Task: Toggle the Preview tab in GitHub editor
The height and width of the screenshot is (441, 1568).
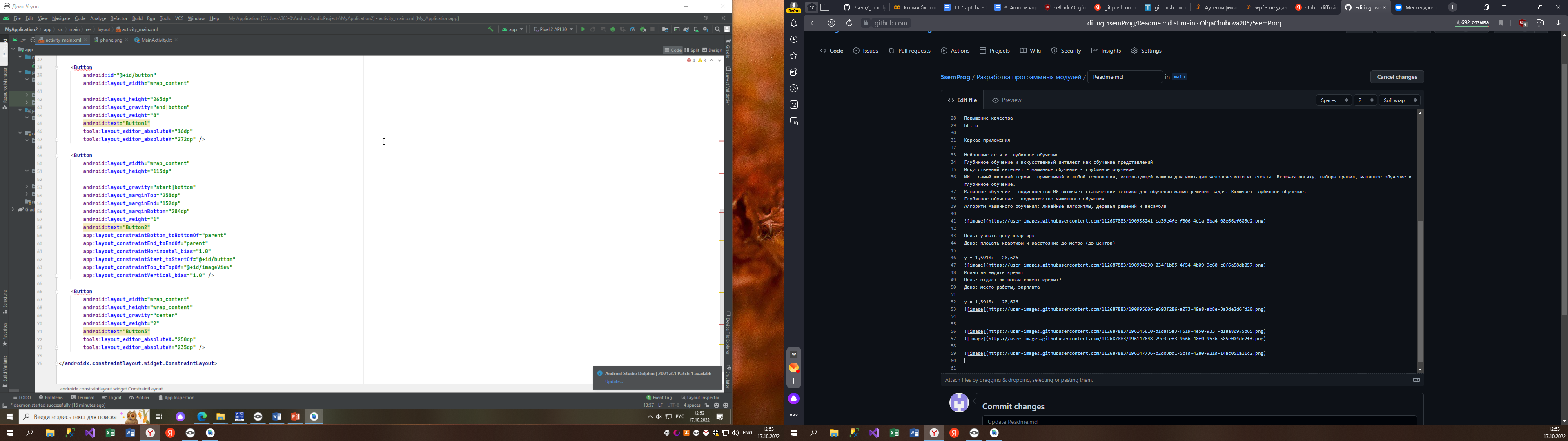Action: click(x=1007, y=100)
